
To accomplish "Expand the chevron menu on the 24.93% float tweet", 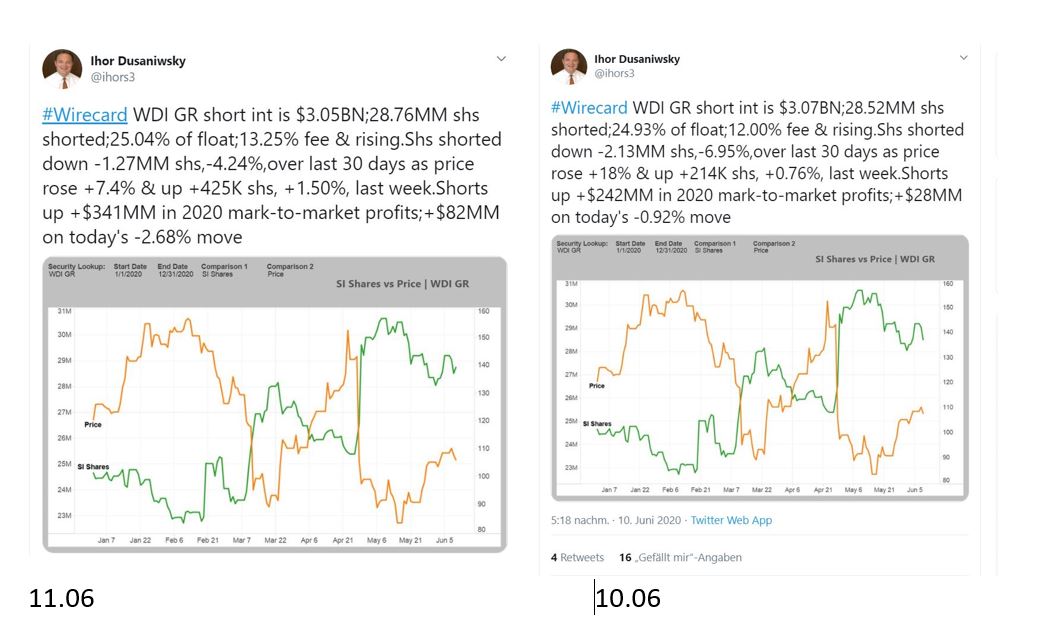I will pos(964,58).
